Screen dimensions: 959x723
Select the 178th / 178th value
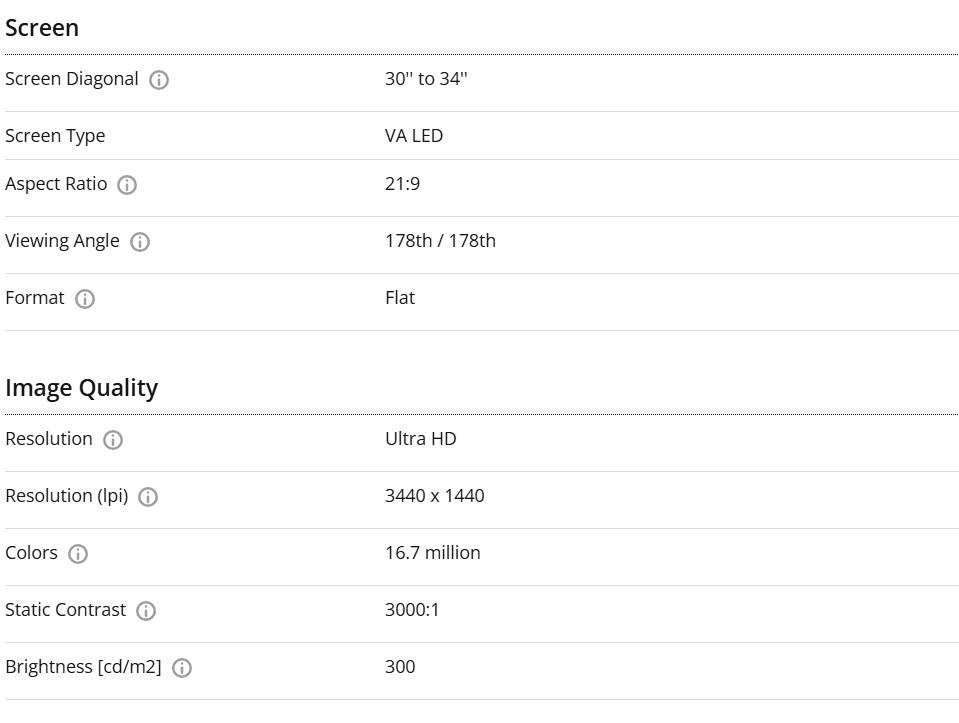click(440, 240)
